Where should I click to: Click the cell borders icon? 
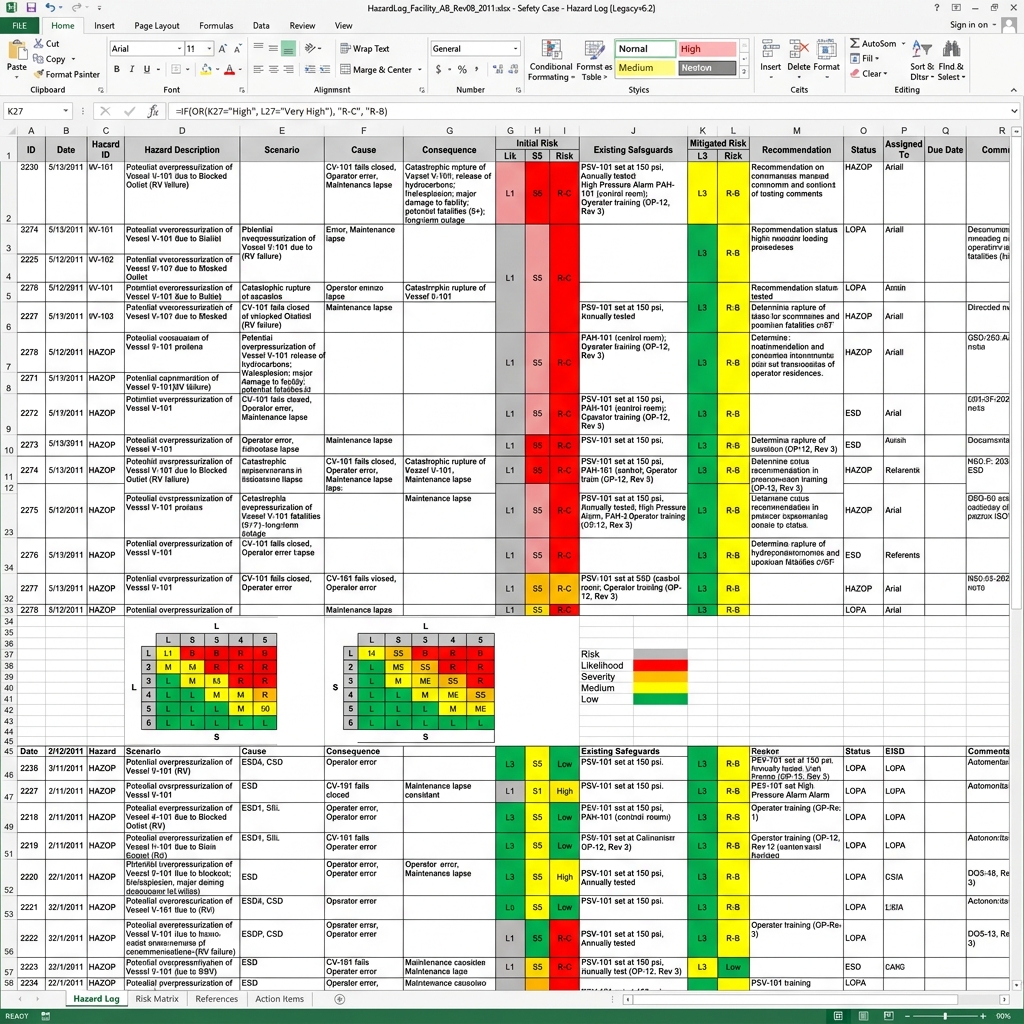(x=176, y=69)
